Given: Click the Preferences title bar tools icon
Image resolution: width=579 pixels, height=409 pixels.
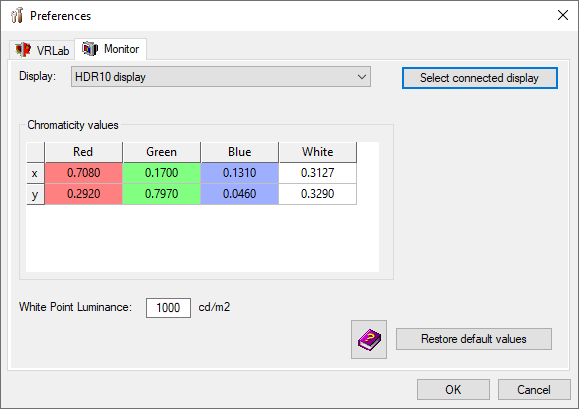Looking at the screenshot, I should 17,16.
